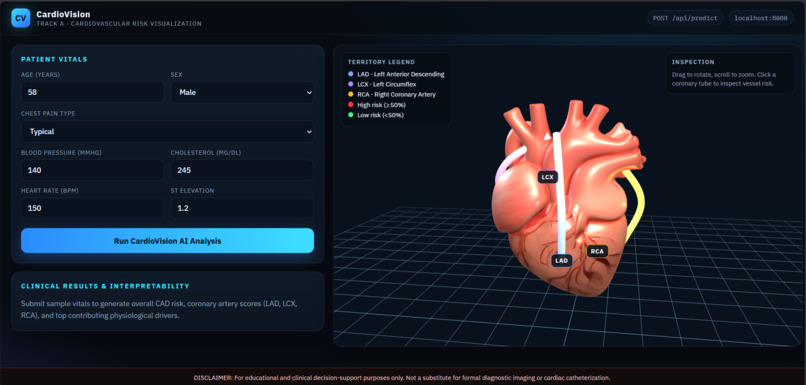This screenshot has height=385, width=806.
Task: Click the 'Drag to rotate' inspection hint text
Action: pyautogui.click(x=724, y=79)
